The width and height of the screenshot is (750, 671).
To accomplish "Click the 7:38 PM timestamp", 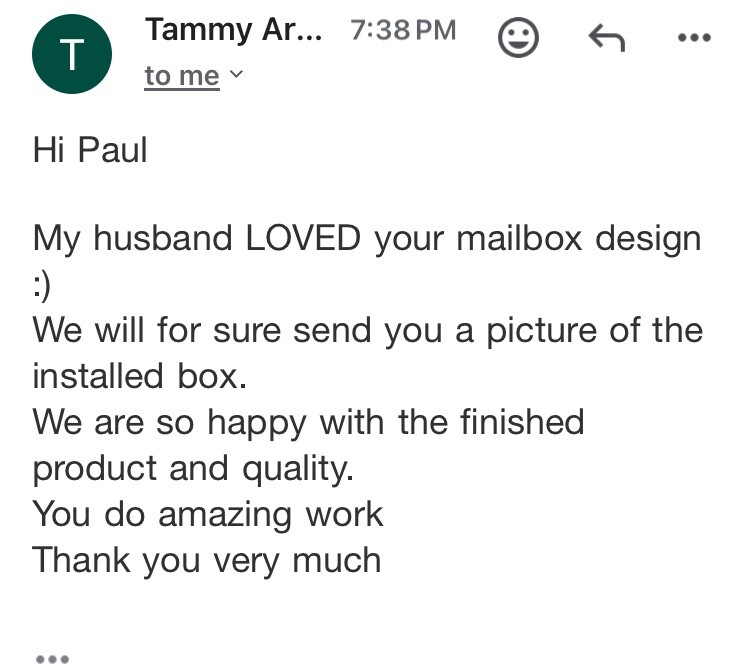I will pos(404,30).
